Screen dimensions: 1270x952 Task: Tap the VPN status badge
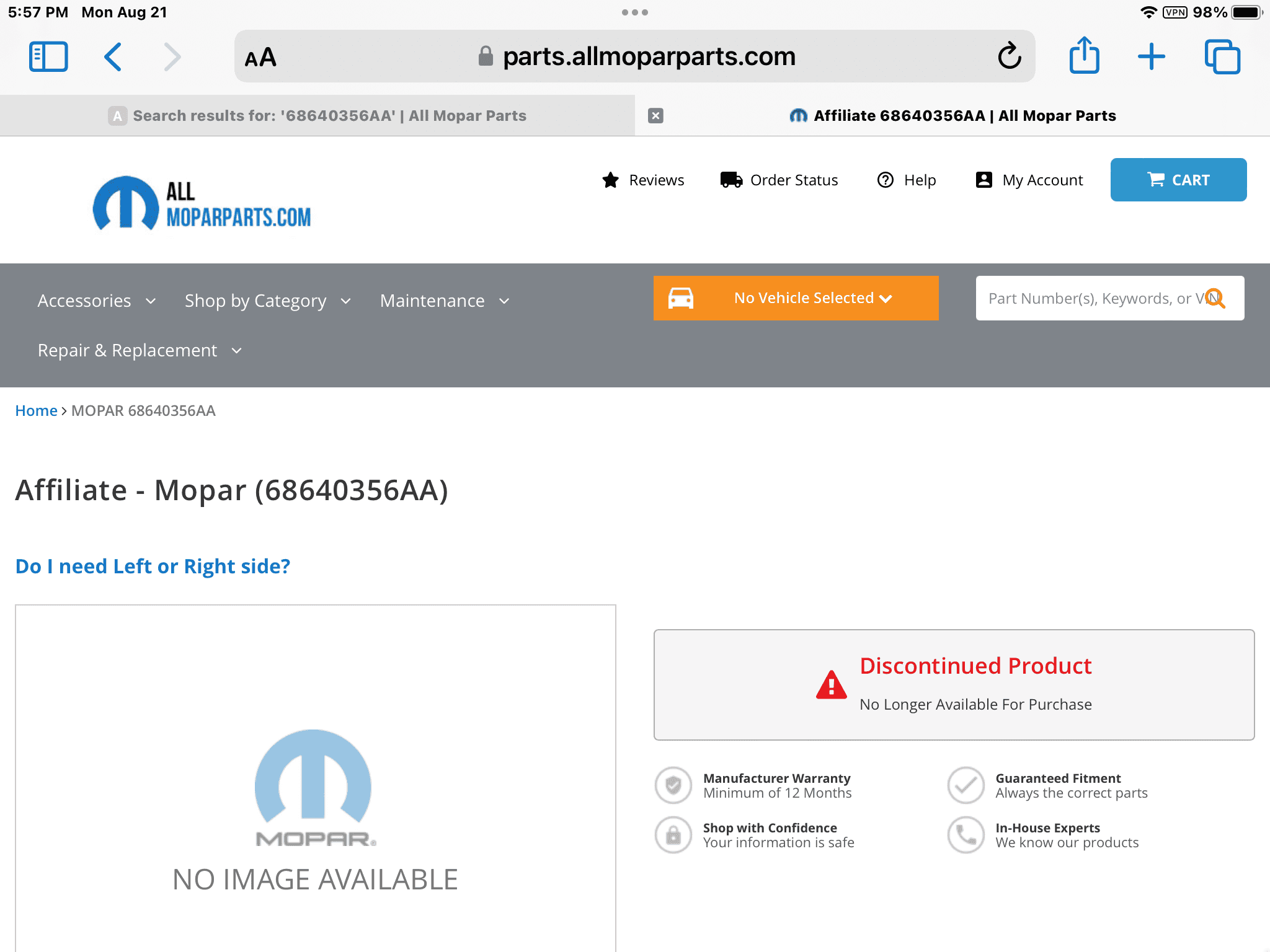point(1175,12)
